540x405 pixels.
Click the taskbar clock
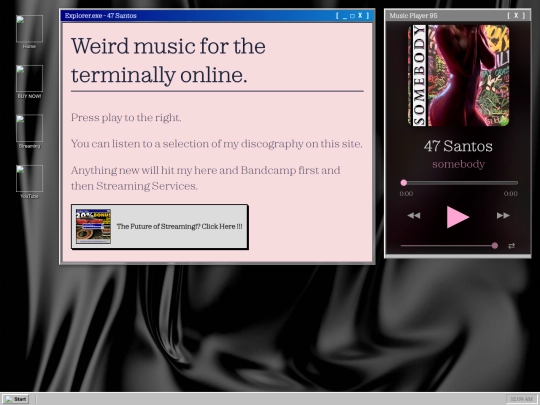[x=521, y=399]
